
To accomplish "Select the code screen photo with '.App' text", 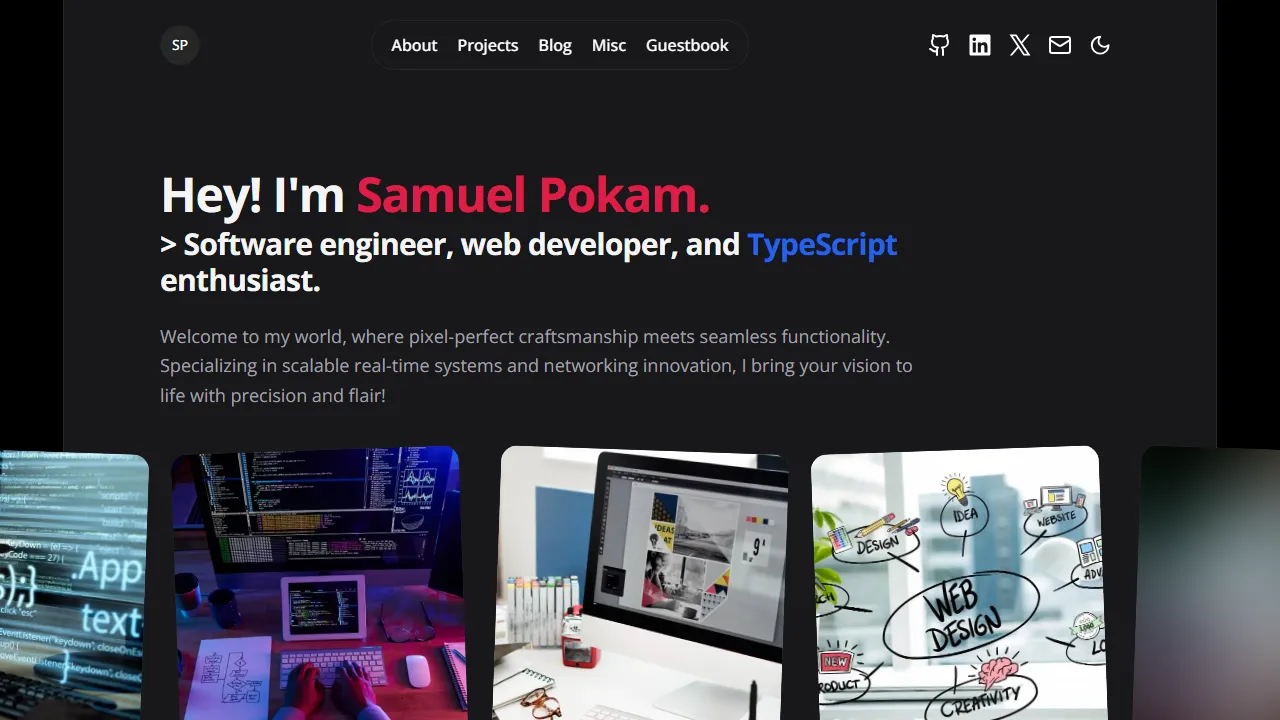I will coord(70,590).
